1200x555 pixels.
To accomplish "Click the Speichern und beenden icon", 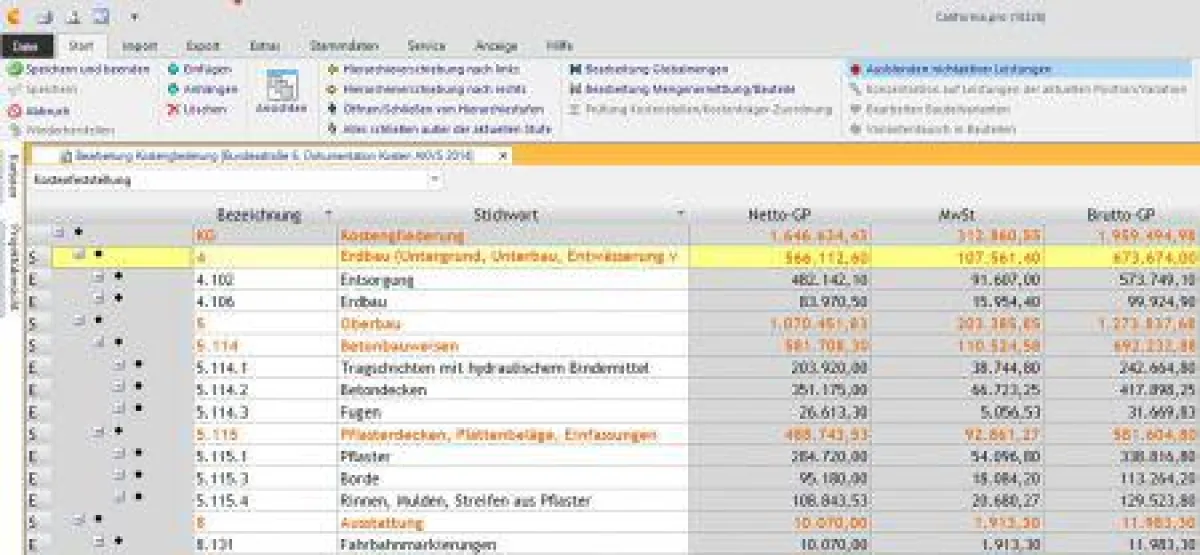I will [15, 70].
